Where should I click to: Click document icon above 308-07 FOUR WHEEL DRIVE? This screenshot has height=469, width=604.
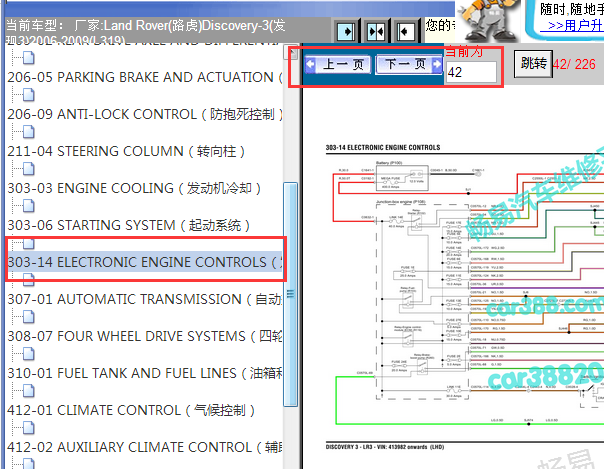point(29,317)
